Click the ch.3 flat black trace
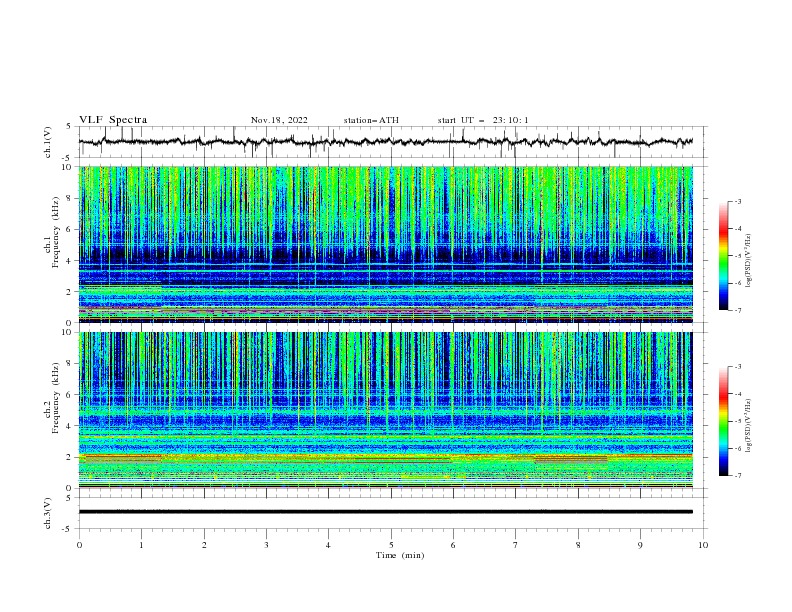The image size is (792, 612). [x=386, y=512]
